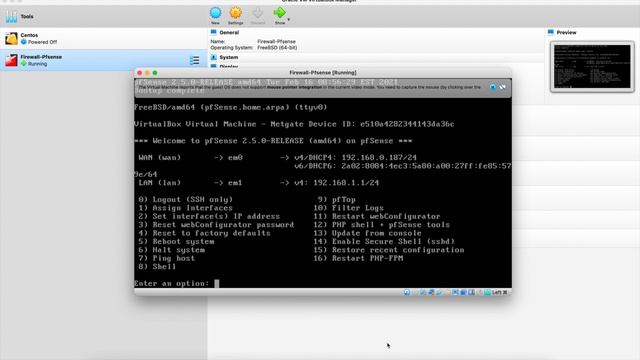Screen dimensions: 640x360
Task: Click the 'FreeBSD (64-bit)' operating system value
Action: [277, 48]
